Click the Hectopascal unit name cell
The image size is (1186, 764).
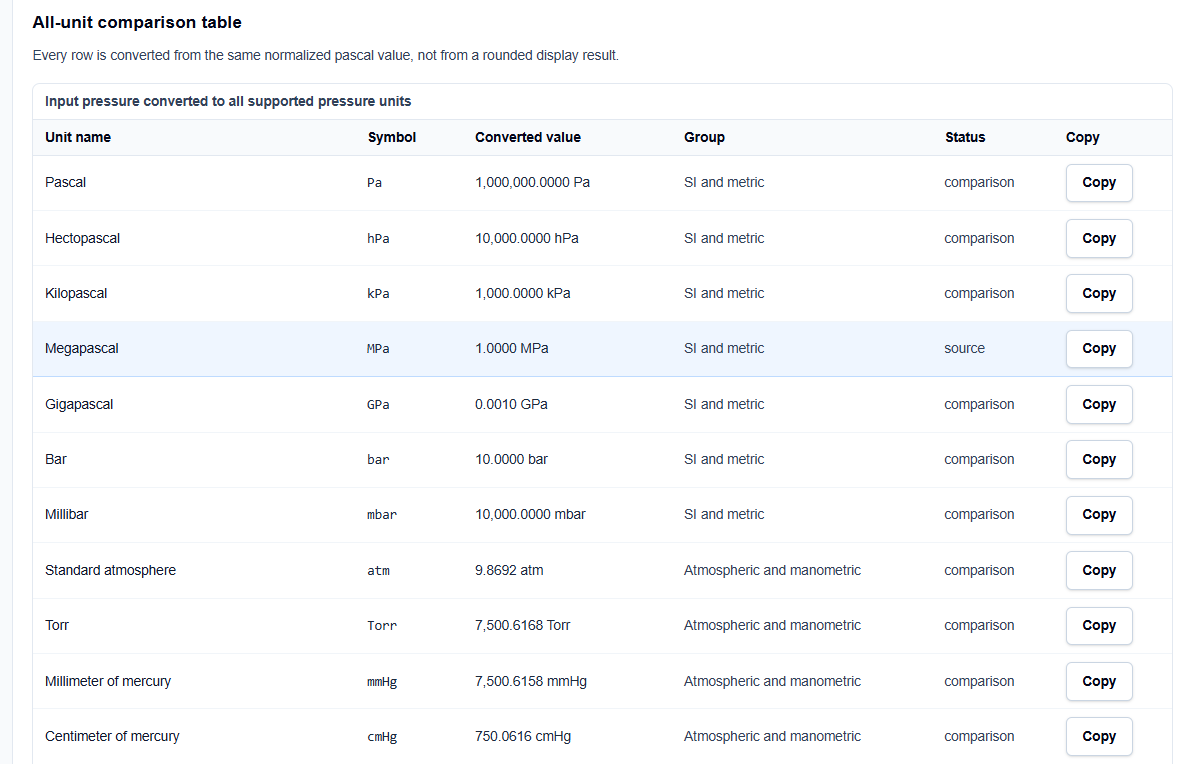coord(82,238)
